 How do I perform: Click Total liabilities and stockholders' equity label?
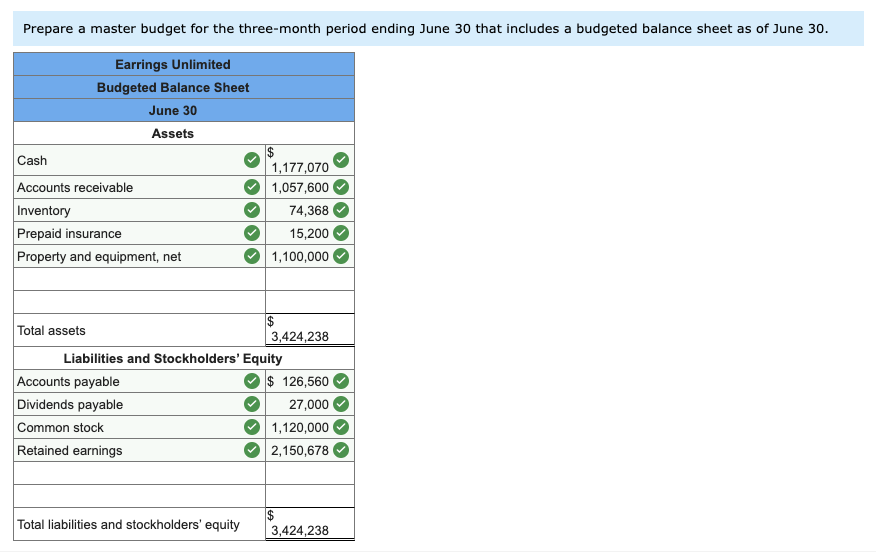tap(128, 524)
